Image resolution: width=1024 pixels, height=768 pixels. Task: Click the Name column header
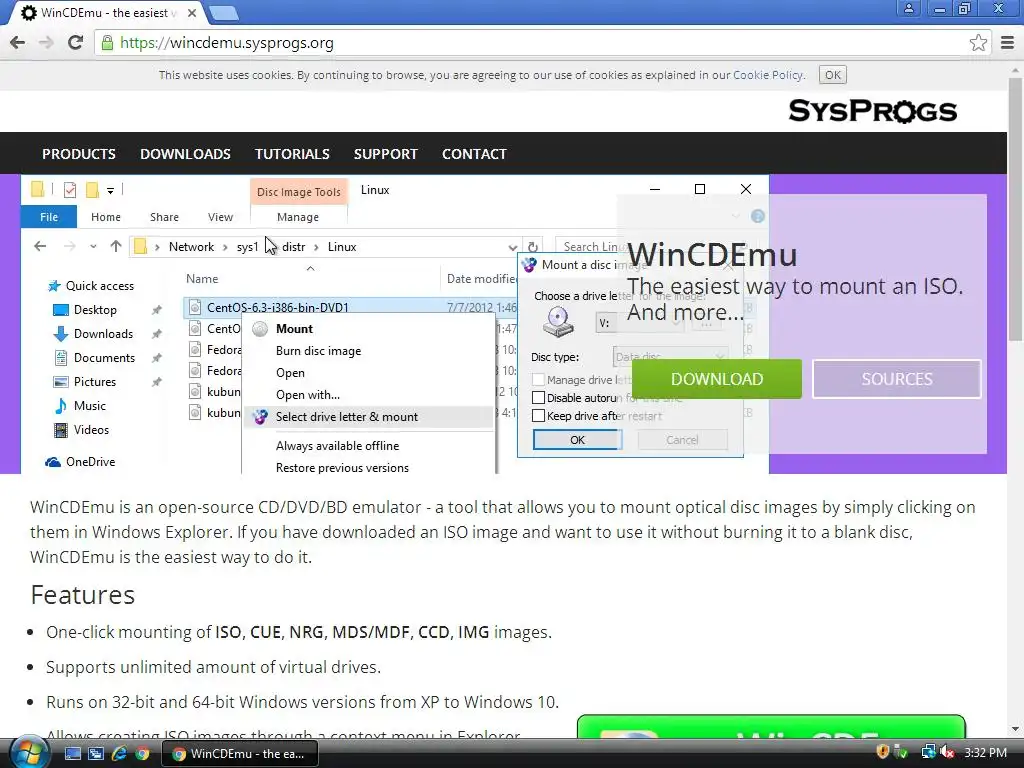click(202, 279)
